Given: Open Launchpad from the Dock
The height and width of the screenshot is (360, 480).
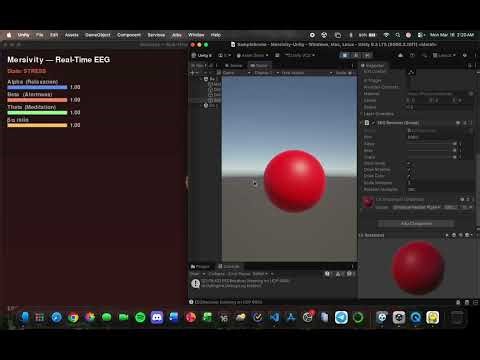Looking at the screenshot, I should 40,317.
